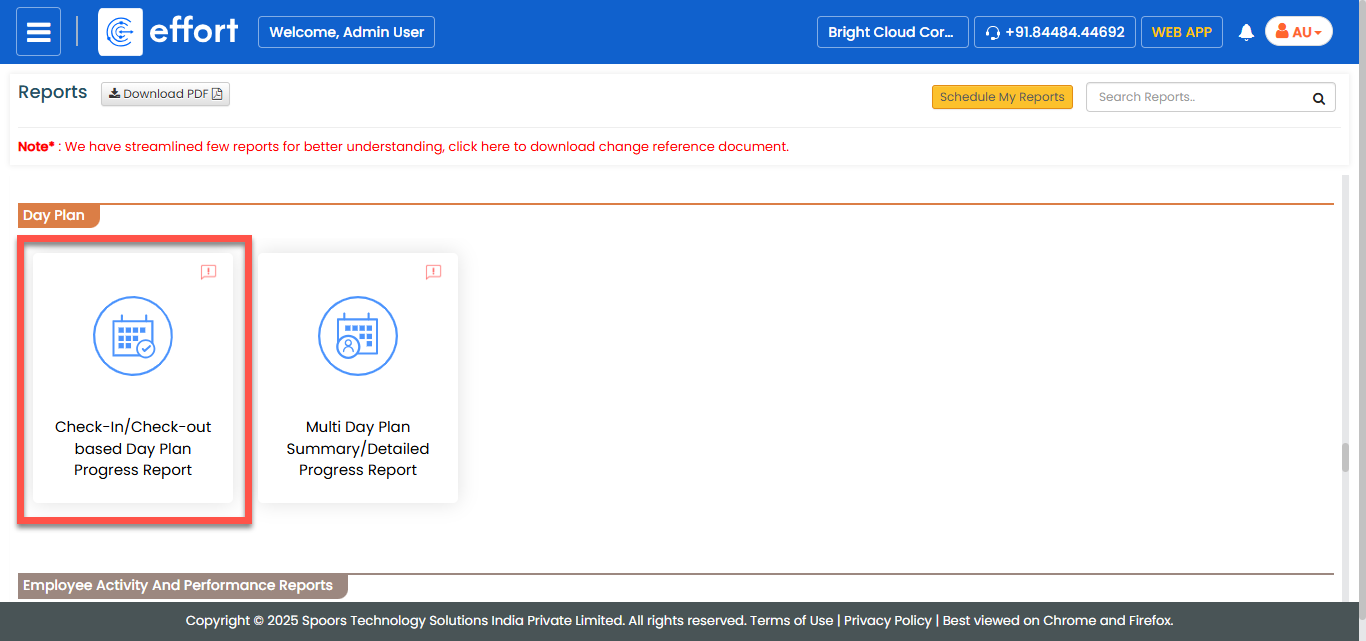Click the Schedule My Reports button
Image resolution: width=1366 pixels, height=641 pixels.
coord(1001,97)
